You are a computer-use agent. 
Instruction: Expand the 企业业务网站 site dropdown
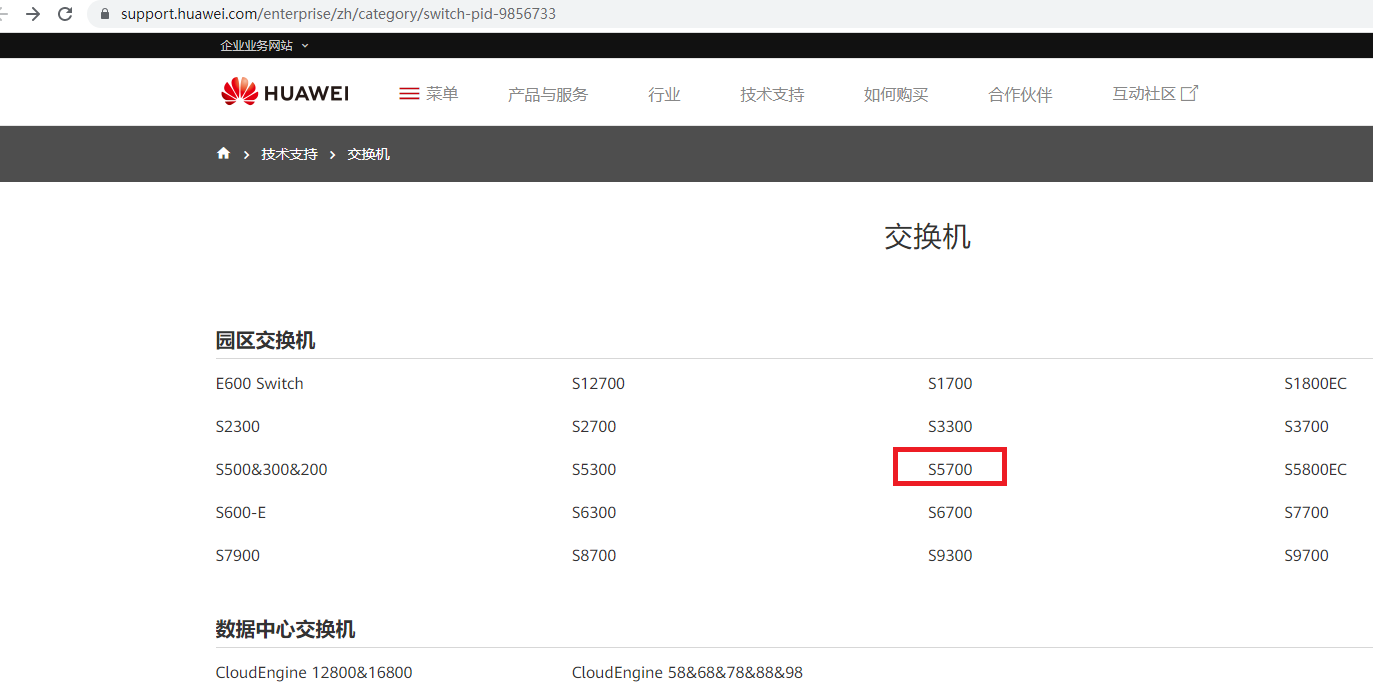click(x=265, y=45)
